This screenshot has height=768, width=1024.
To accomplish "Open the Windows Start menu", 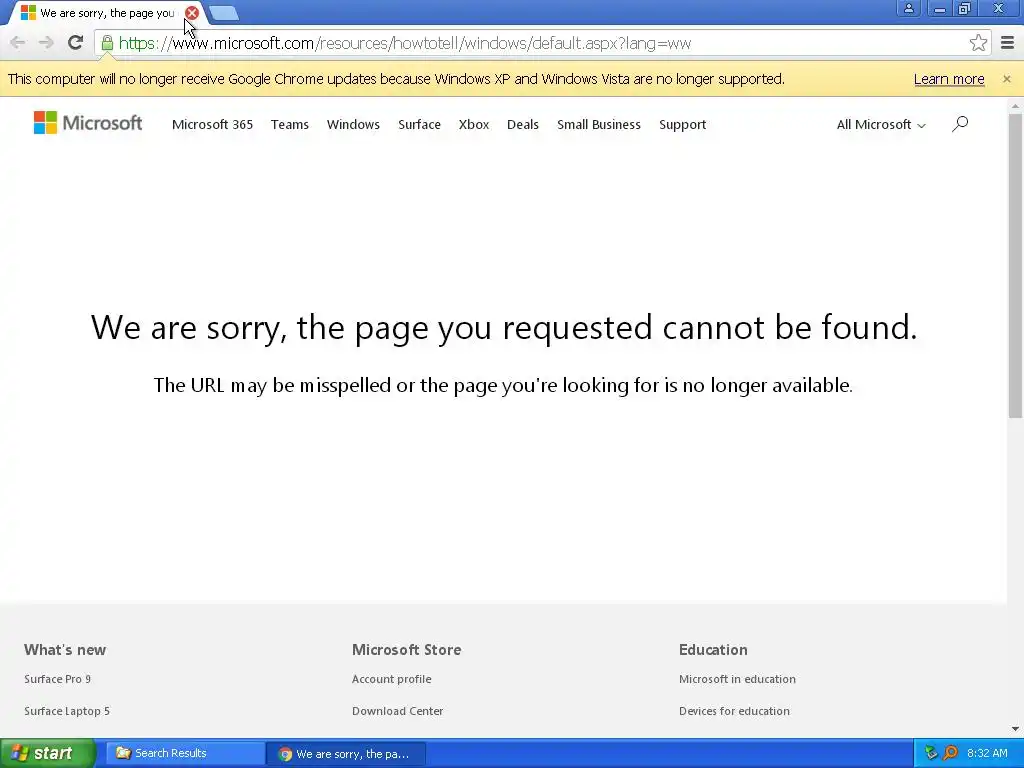I will [48, 754].
